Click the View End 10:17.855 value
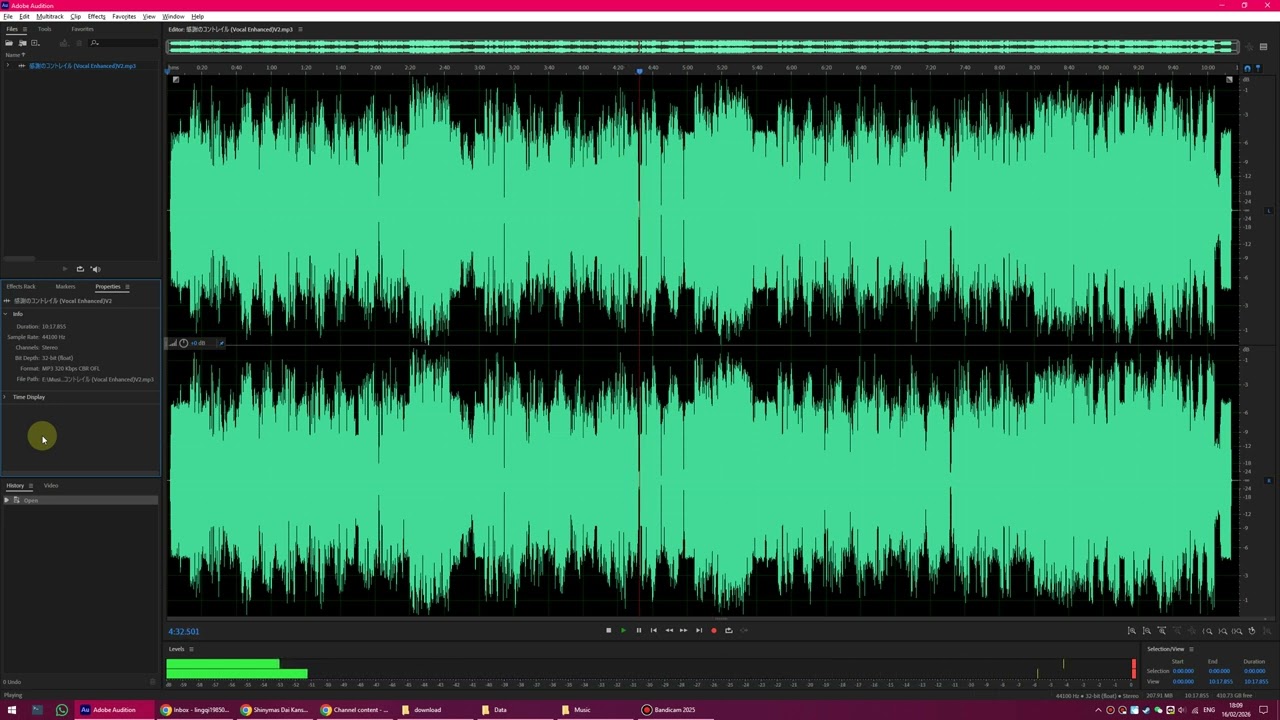This screenshot has height=720, width=1280. 1220,682
